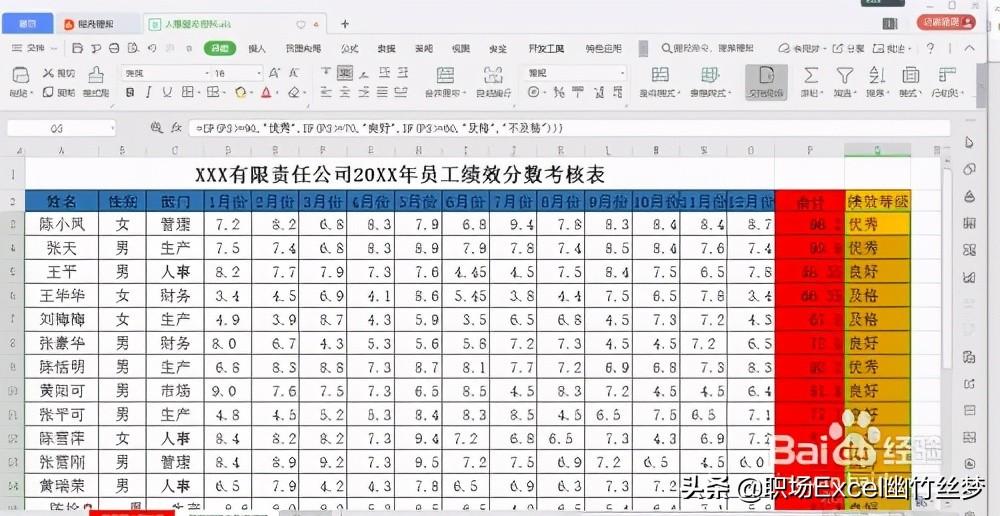Open the font size 16 dropdown
The width and height of the screenshot is (1000, 516).
(258, 74)
